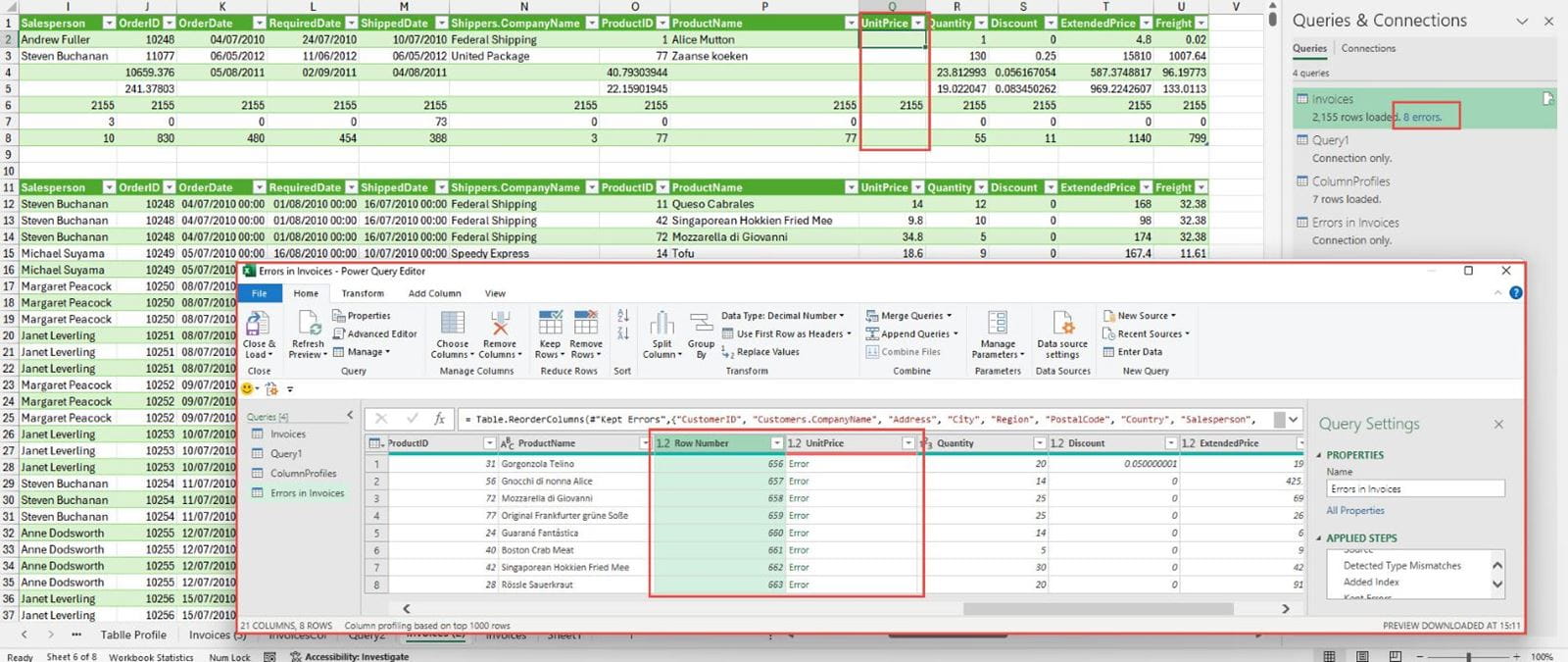
Task: Click the query Name input field
Action: 1415,488
